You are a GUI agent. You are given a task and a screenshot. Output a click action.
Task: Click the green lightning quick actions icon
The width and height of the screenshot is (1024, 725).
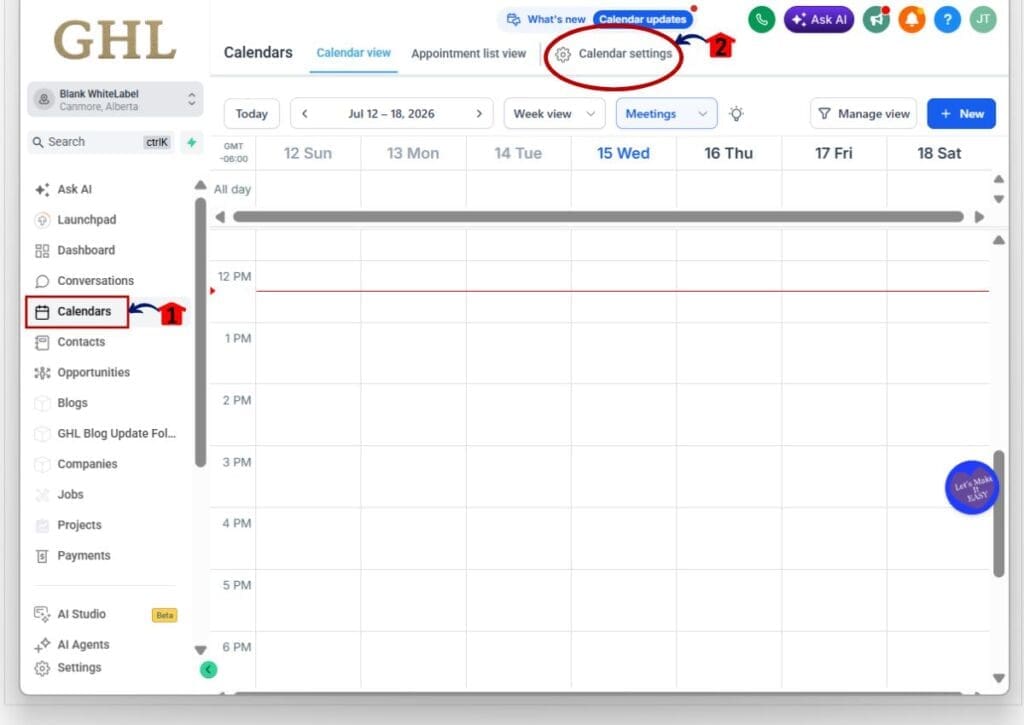tap(191, 142)
